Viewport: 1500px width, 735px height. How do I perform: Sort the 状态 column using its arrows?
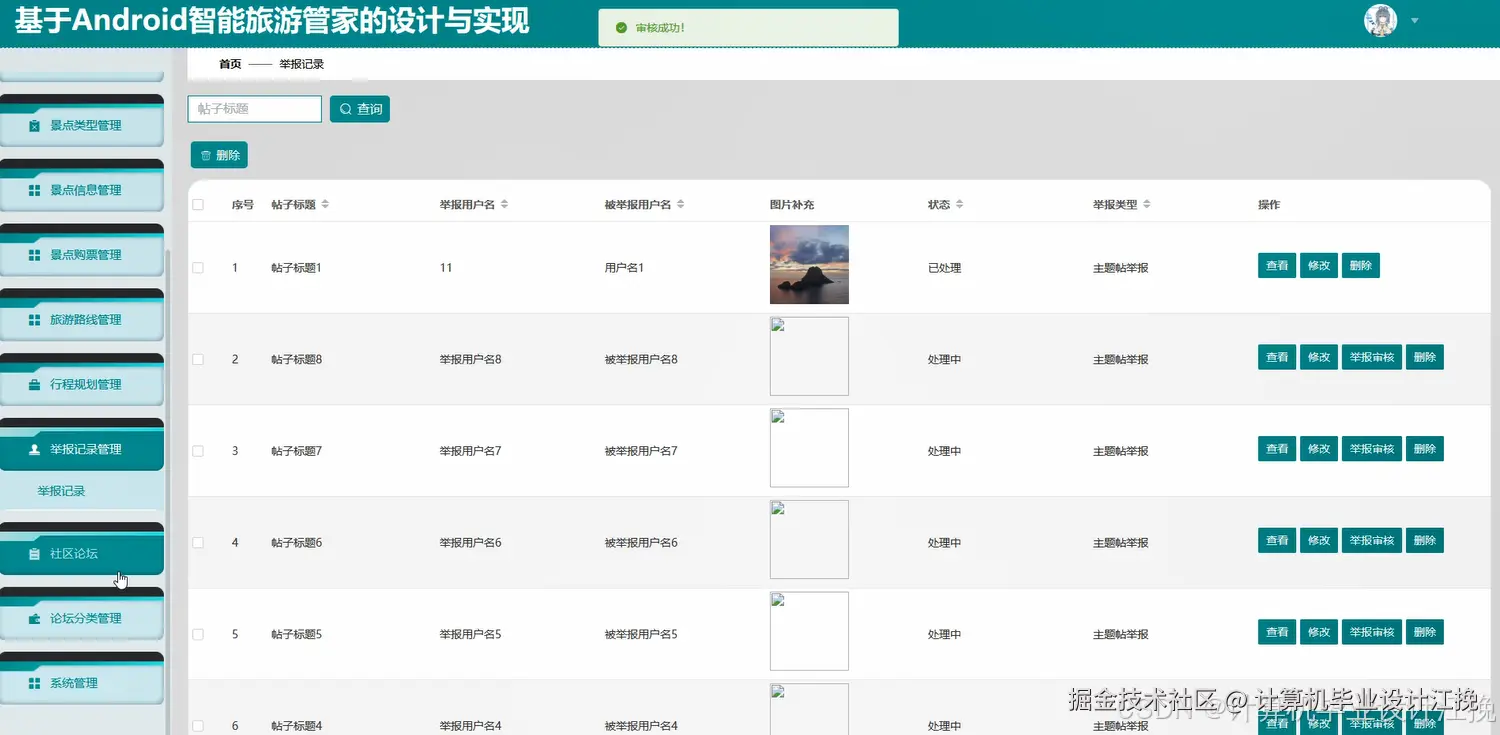[x=962, y=203]
